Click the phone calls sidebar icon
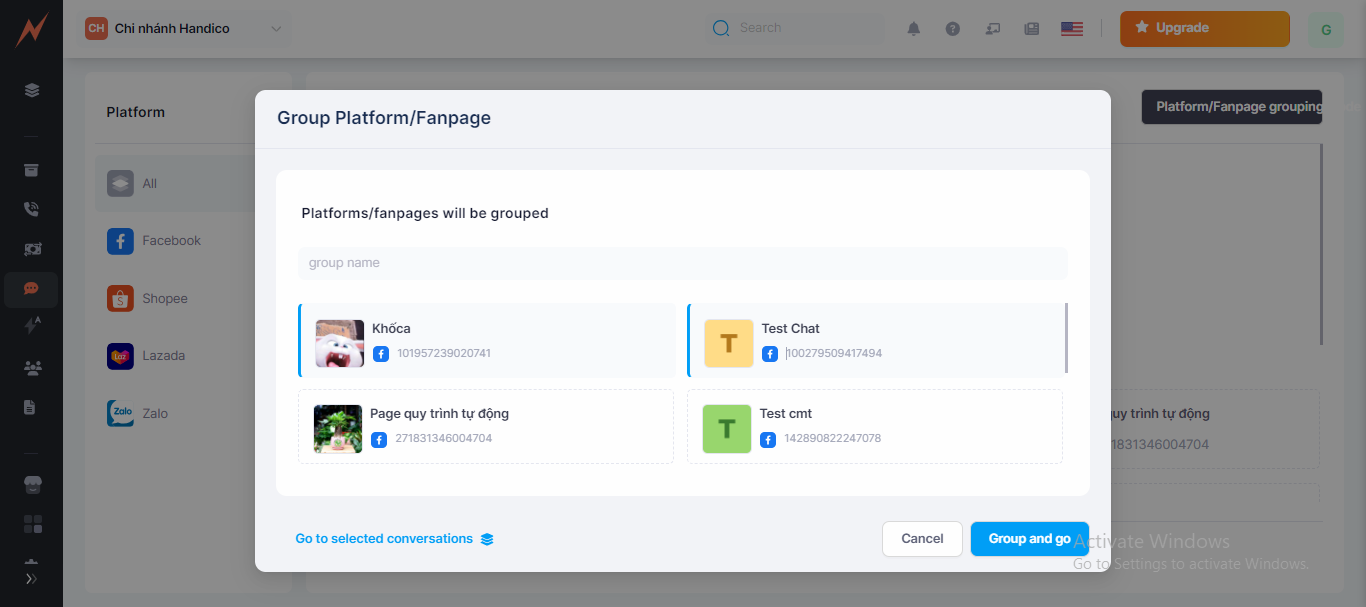Image resolution: width=1366 pixels, height=607 pixels. pyautogui.click(x=31, y=209)
